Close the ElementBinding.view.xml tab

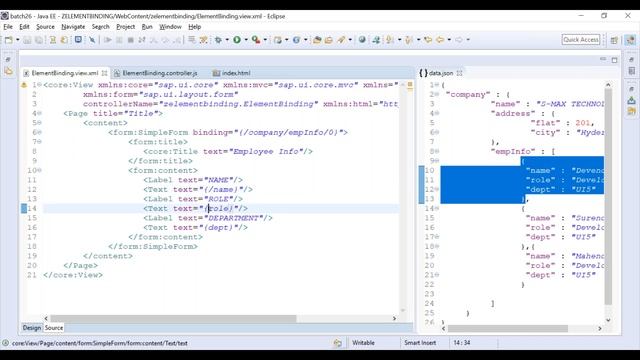tap(104, 73)
